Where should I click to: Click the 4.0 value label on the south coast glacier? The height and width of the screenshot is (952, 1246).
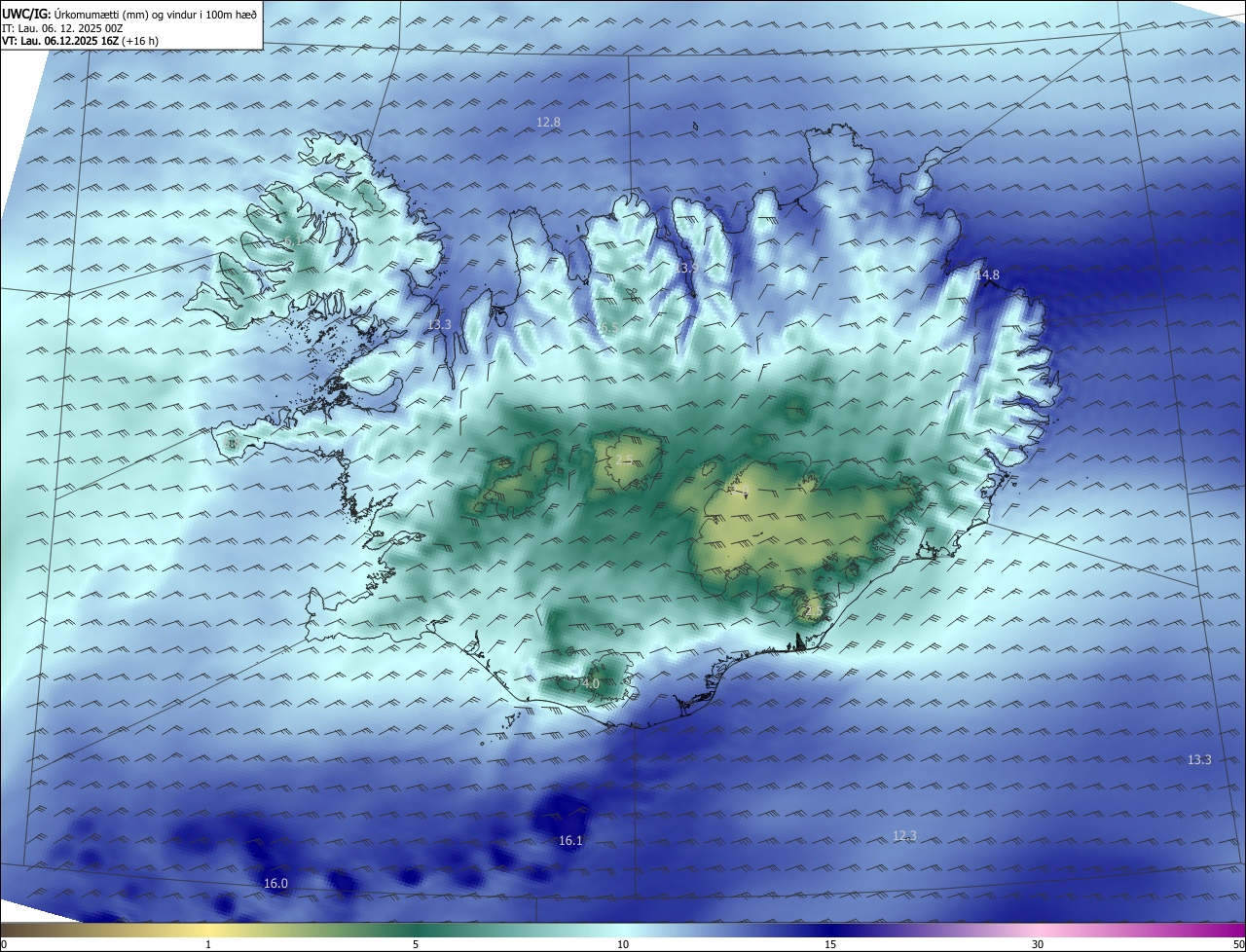tap(590, 684)
